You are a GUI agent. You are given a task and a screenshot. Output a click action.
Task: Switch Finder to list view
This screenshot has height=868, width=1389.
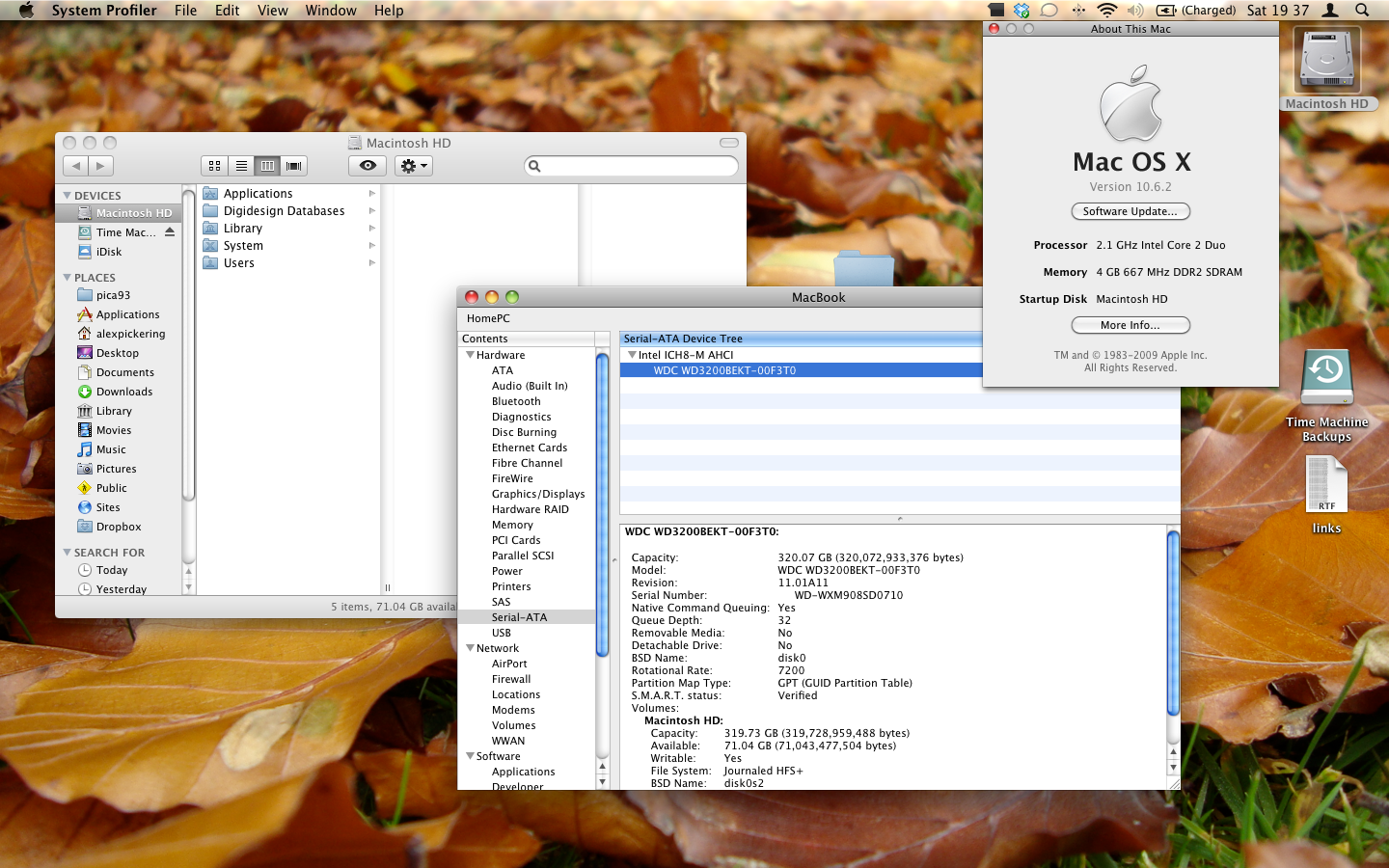pyautogui.click(x=241, y=166)
